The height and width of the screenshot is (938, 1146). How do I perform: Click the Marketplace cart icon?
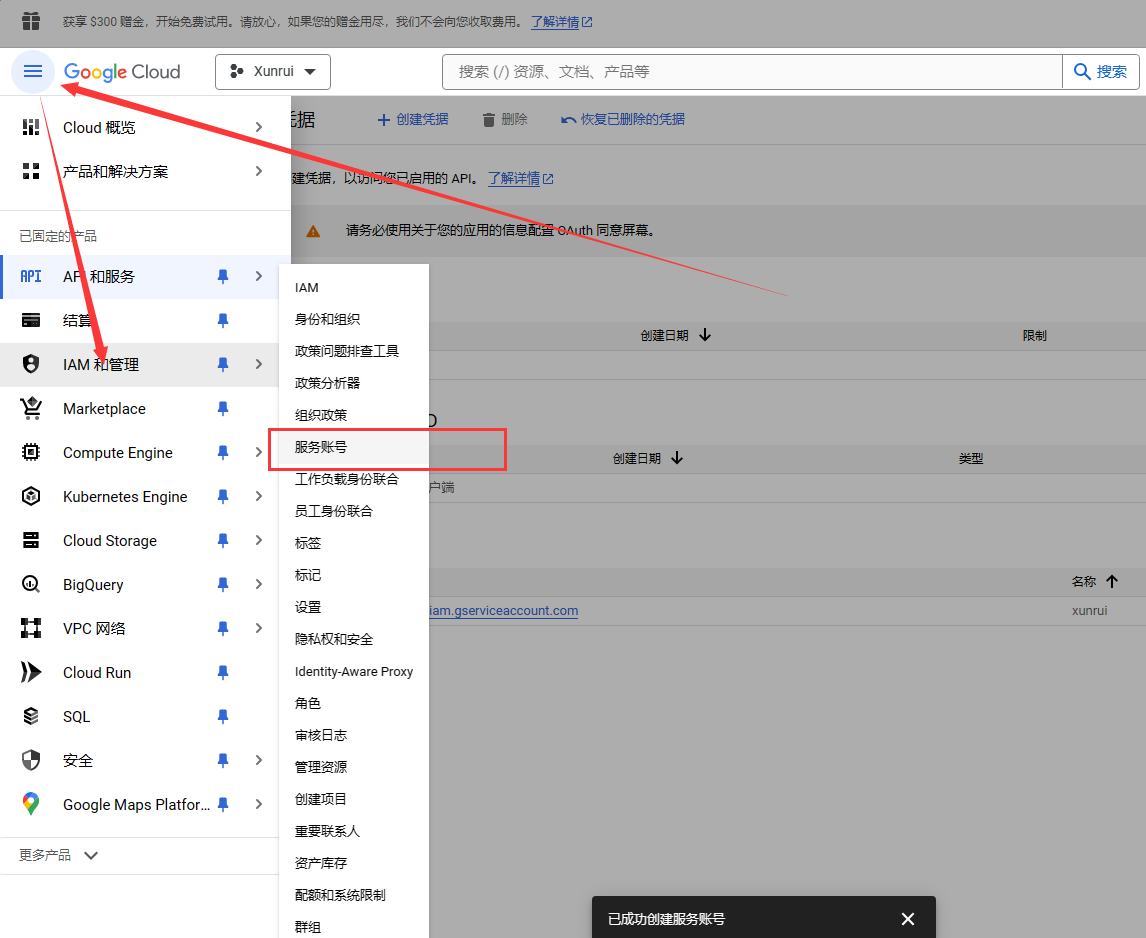[x=31, y=408]
